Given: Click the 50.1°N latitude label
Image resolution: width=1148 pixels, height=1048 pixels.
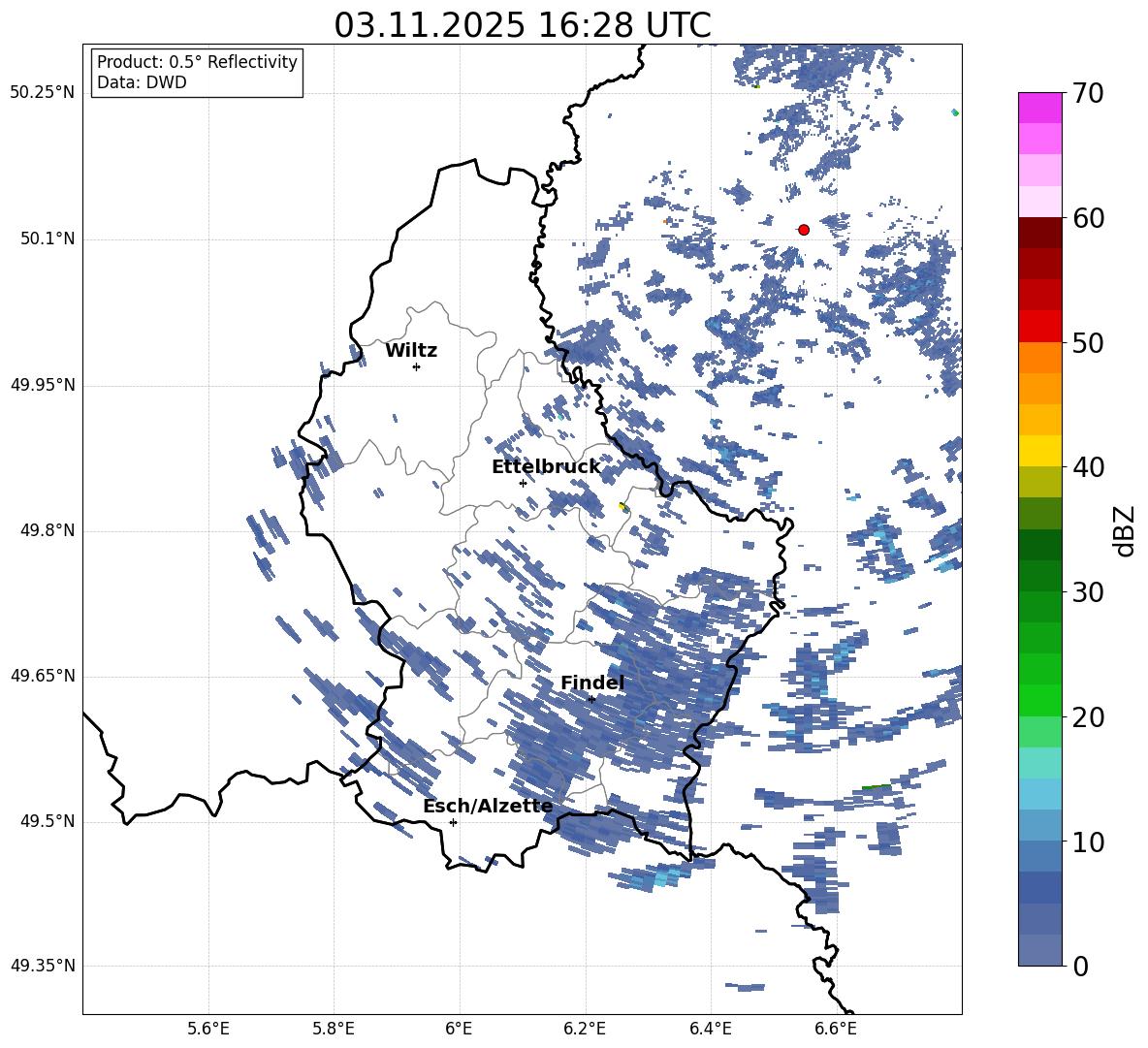Looking at the screenshot, I should 47,239.
